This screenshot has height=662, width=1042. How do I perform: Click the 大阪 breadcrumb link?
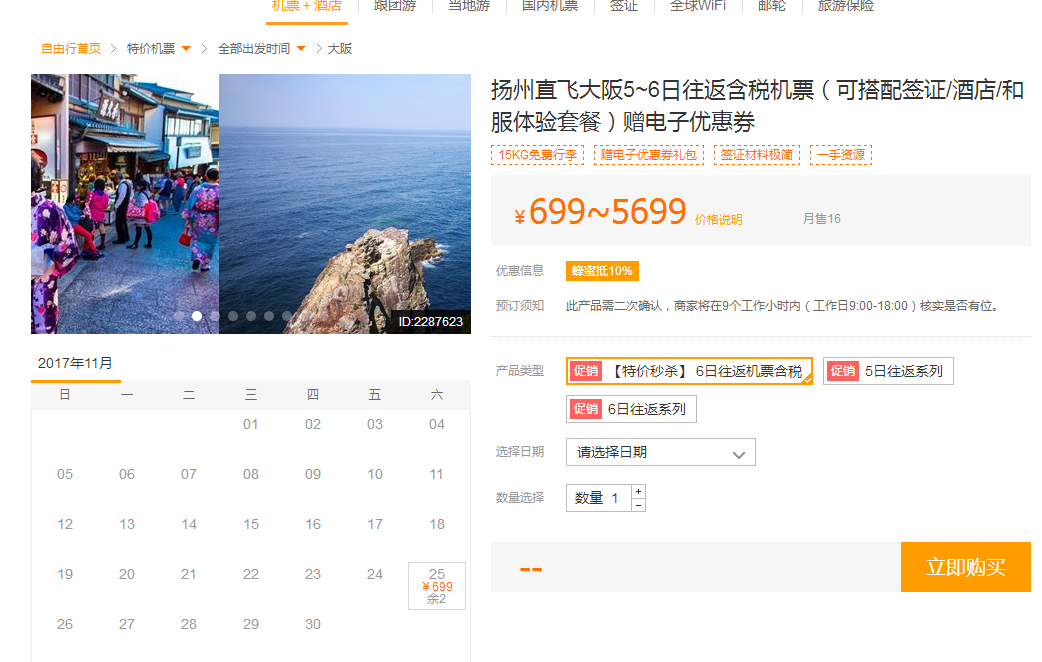pyautogui.click(x=340, y=49)
